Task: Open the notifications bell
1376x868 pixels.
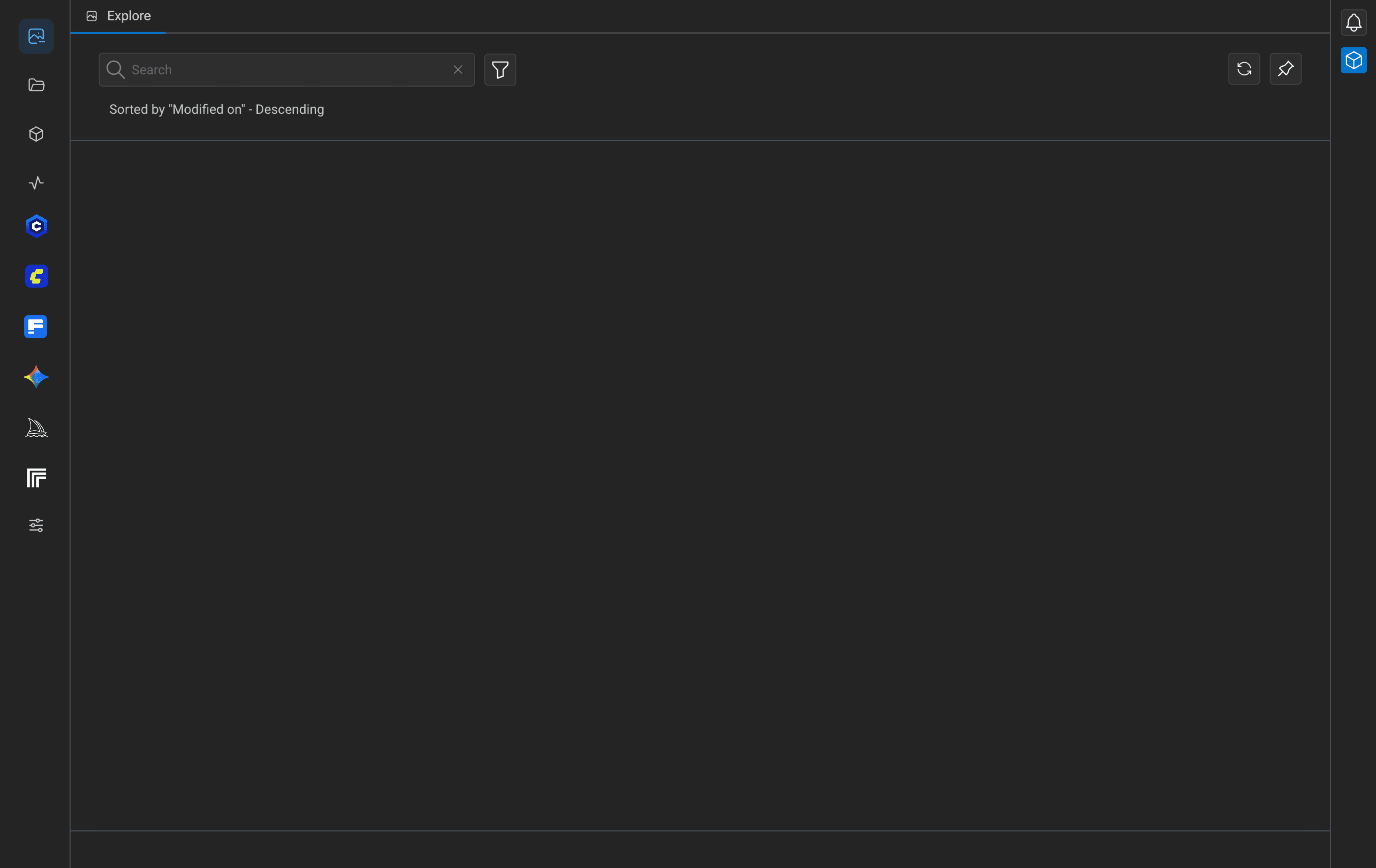Action: coord(1353,23)
